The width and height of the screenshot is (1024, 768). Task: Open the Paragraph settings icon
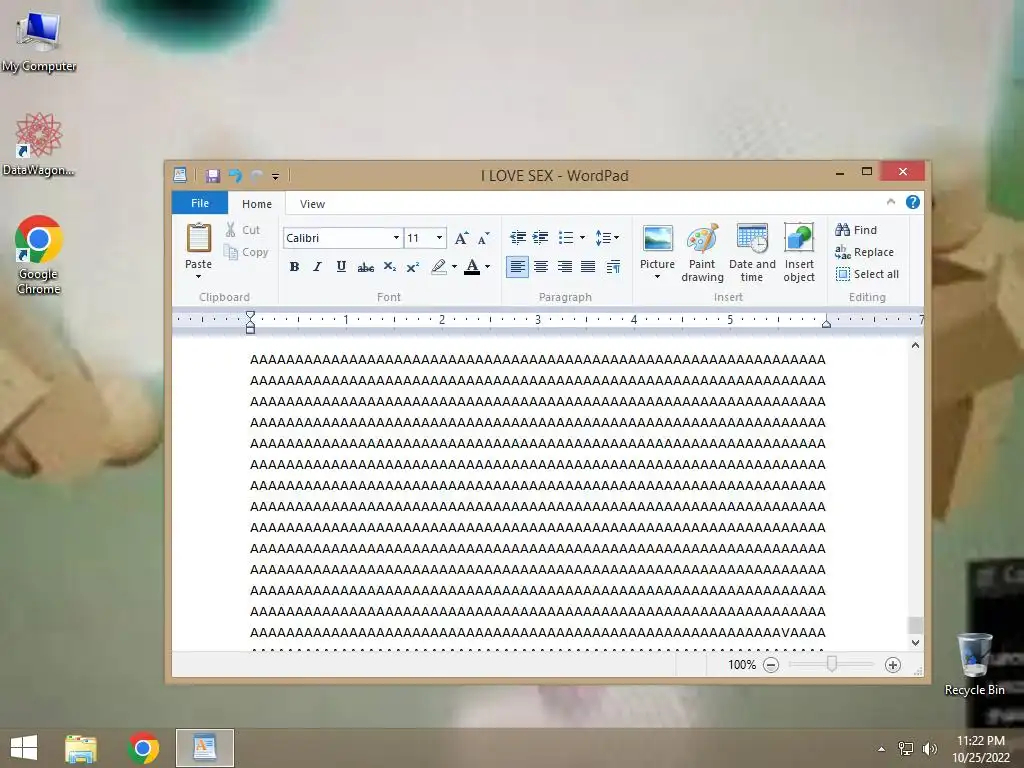(613, 266)
